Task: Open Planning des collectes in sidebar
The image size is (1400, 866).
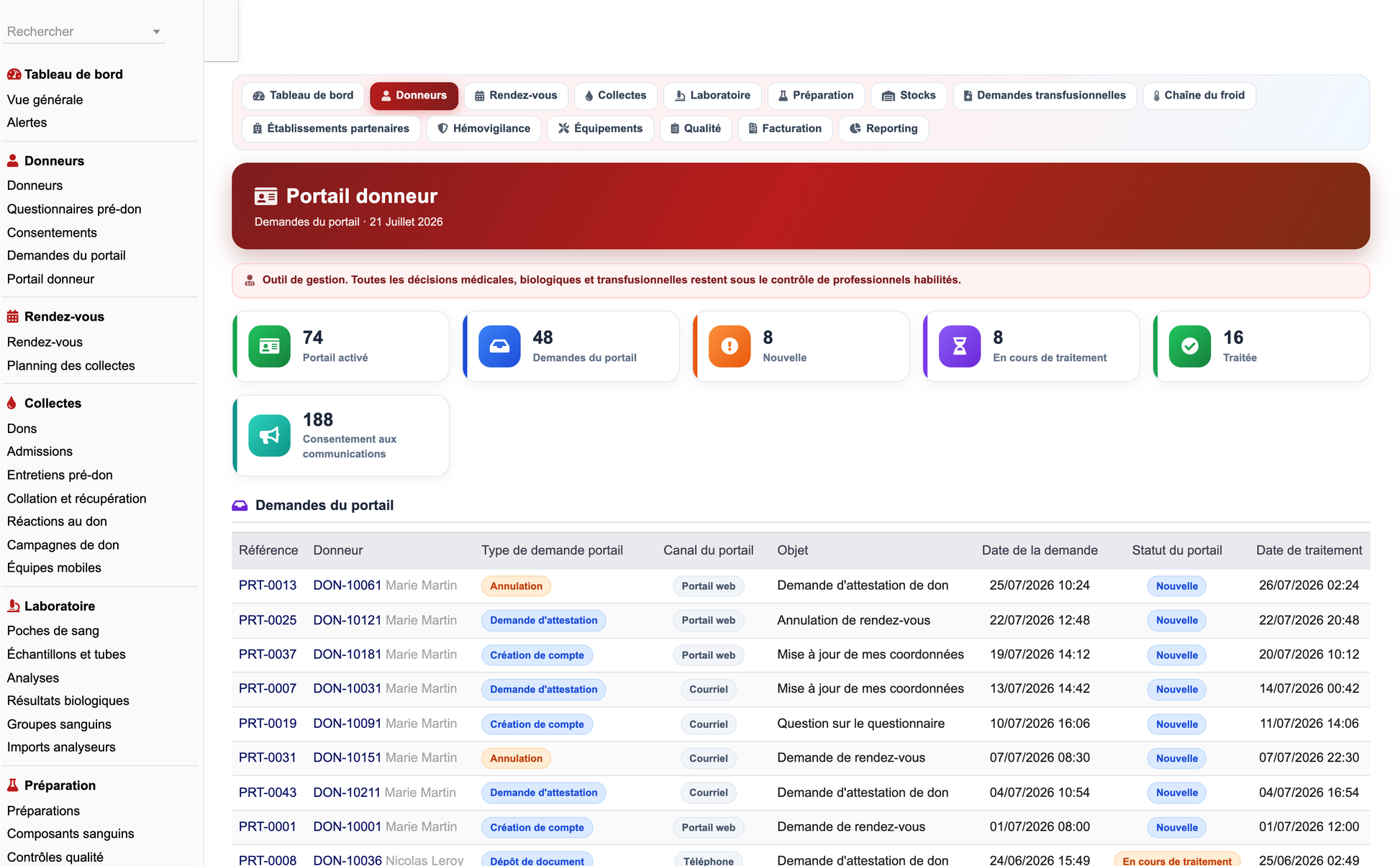Action: [x=71, y=366]
